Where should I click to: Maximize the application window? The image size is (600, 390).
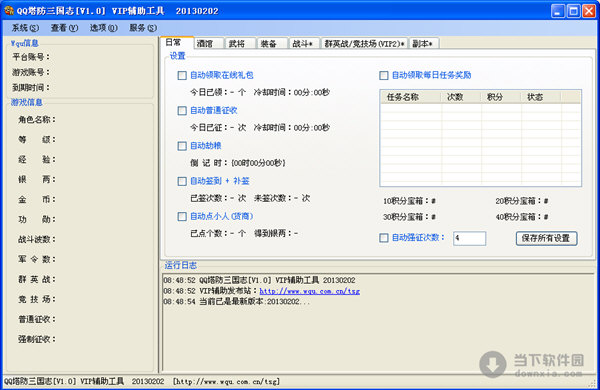pyautogui.click(x=573, y=11)
